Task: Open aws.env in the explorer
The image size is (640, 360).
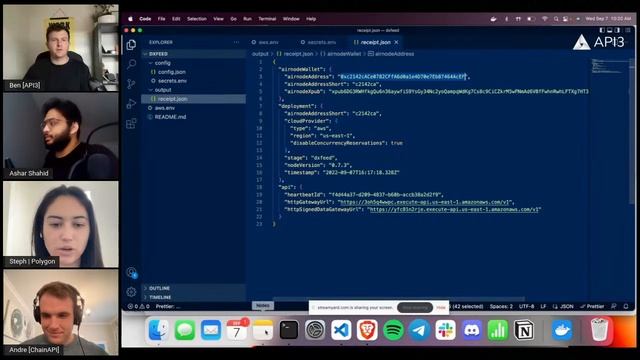Action: (193, 108)
